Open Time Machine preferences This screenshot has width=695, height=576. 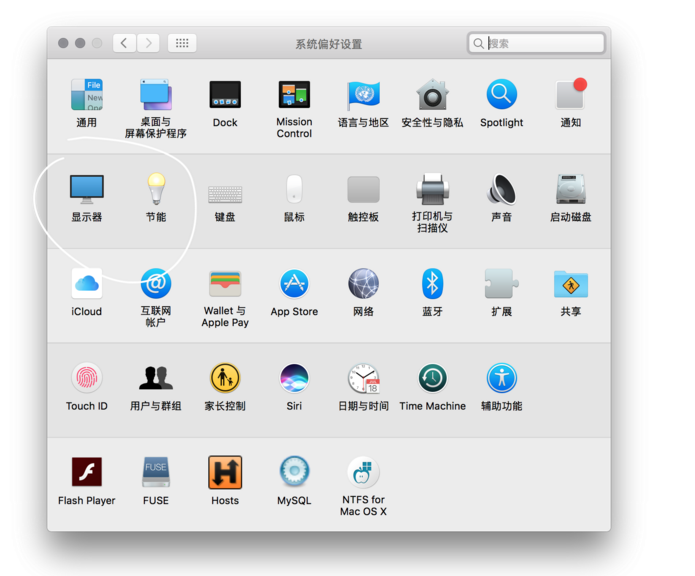click(x=432, y=379)
